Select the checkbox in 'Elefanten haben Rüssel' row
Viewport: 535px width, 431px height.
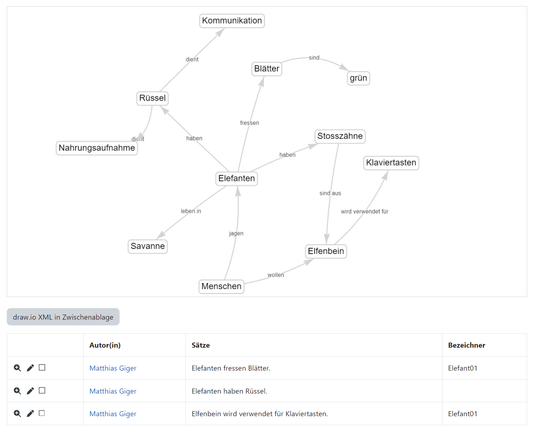42,390
